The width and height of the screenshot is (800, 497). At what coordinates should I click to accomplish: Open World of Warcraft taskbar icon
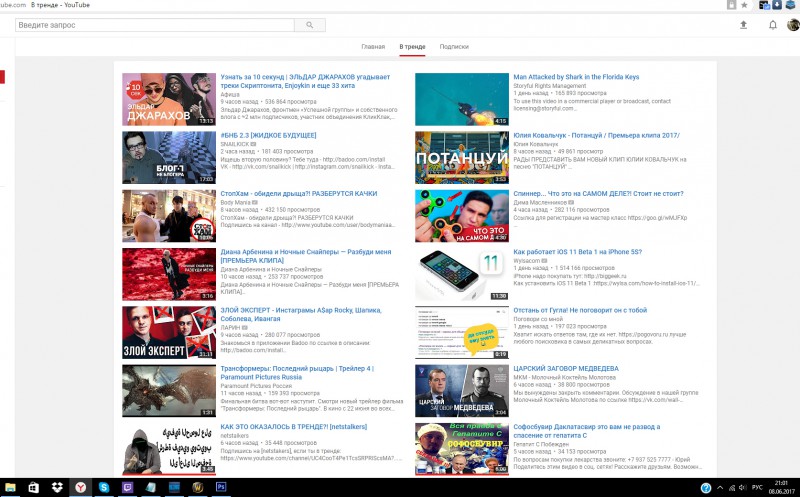point(197,487)
